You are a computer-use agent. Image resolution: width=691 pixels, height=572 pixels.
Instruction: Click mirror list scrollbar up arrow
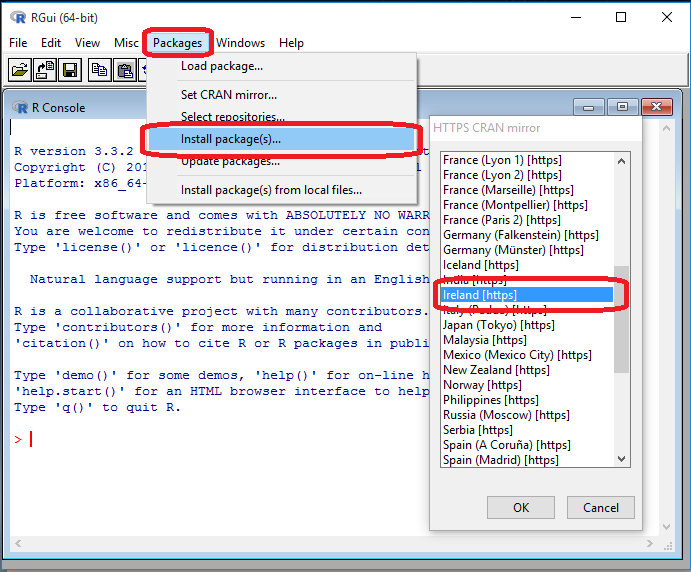621,161
